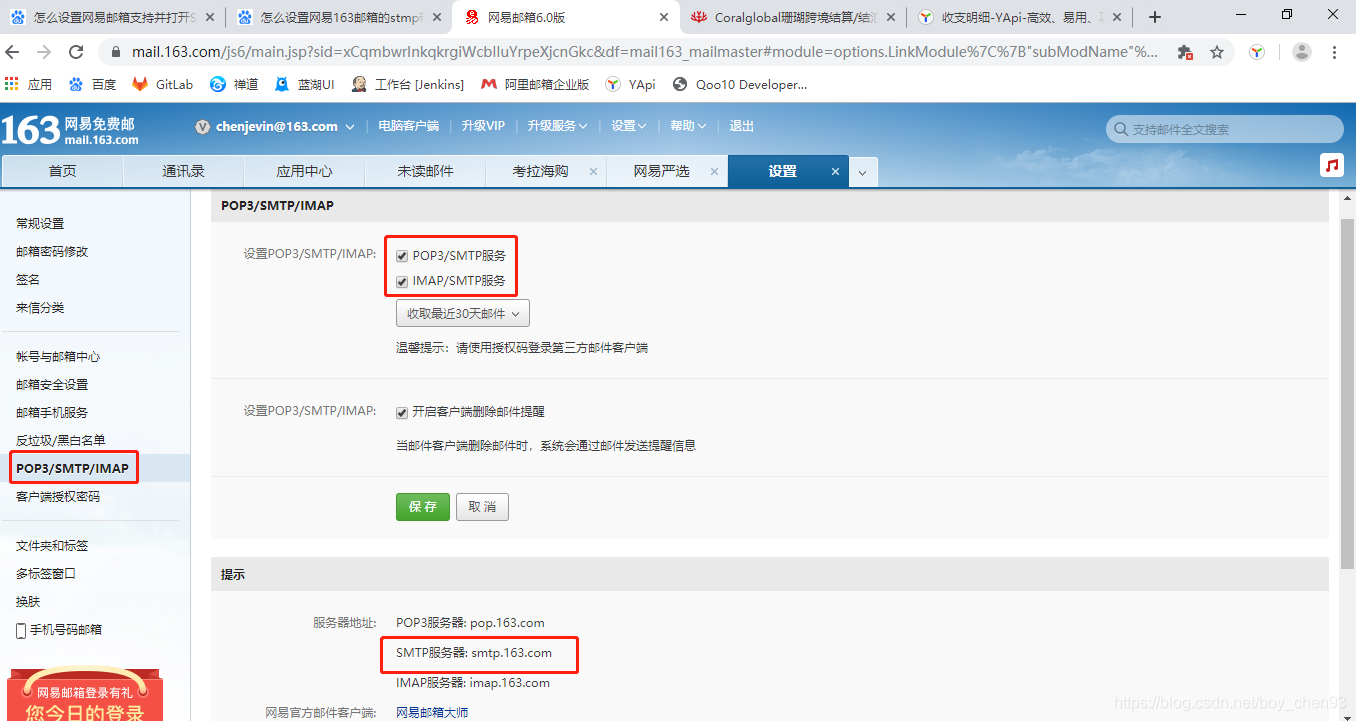Open the 收取最近30天邮件 dropdown
The image size is (1356, 721).
tap(462, 312)
